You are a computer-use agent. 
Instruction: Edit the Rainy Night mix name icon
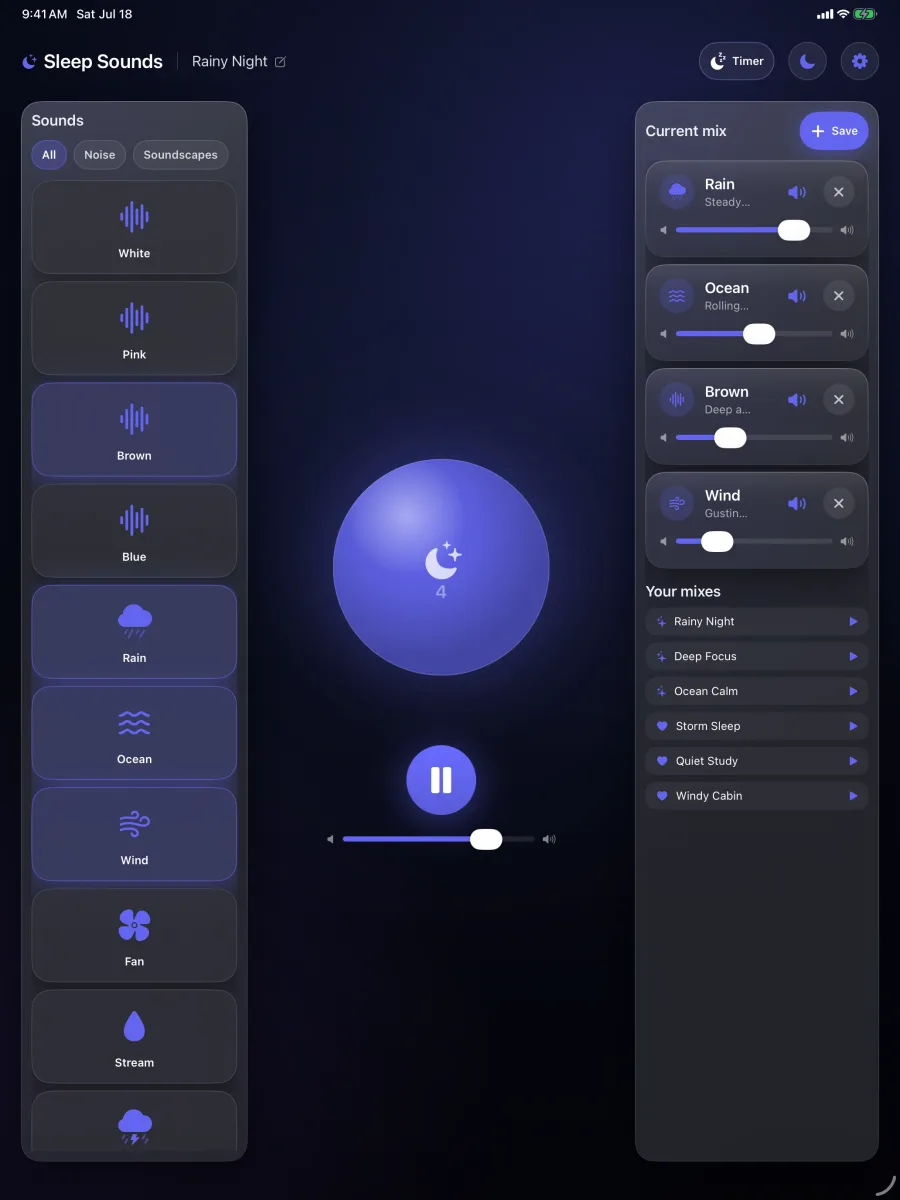pos(280,62)
